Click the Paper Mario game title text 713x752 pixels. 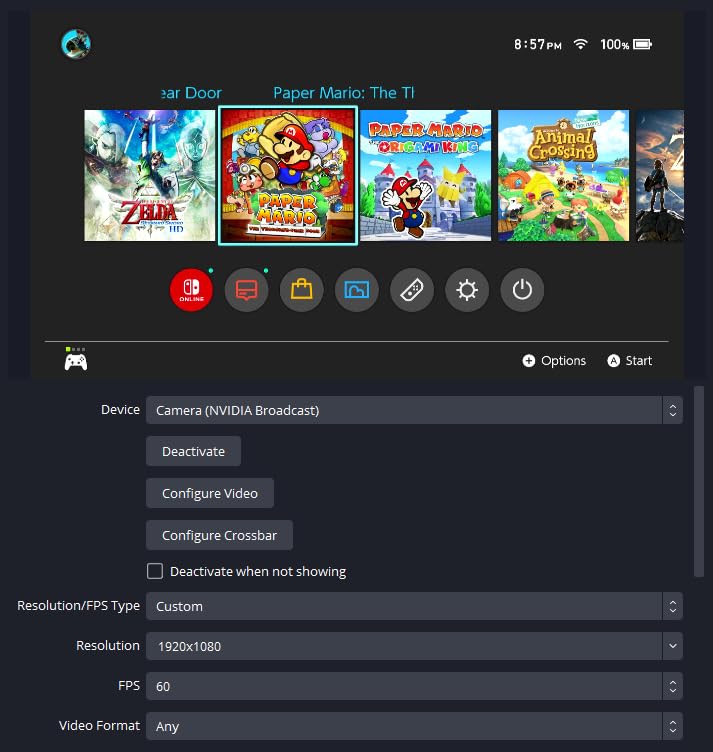(x=343, y=93)
